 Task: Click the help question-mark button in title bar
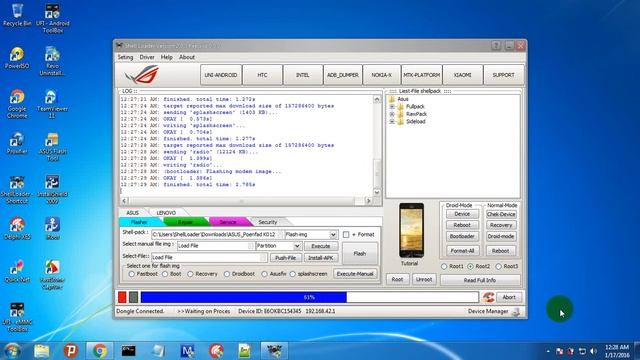click(496, 45)
